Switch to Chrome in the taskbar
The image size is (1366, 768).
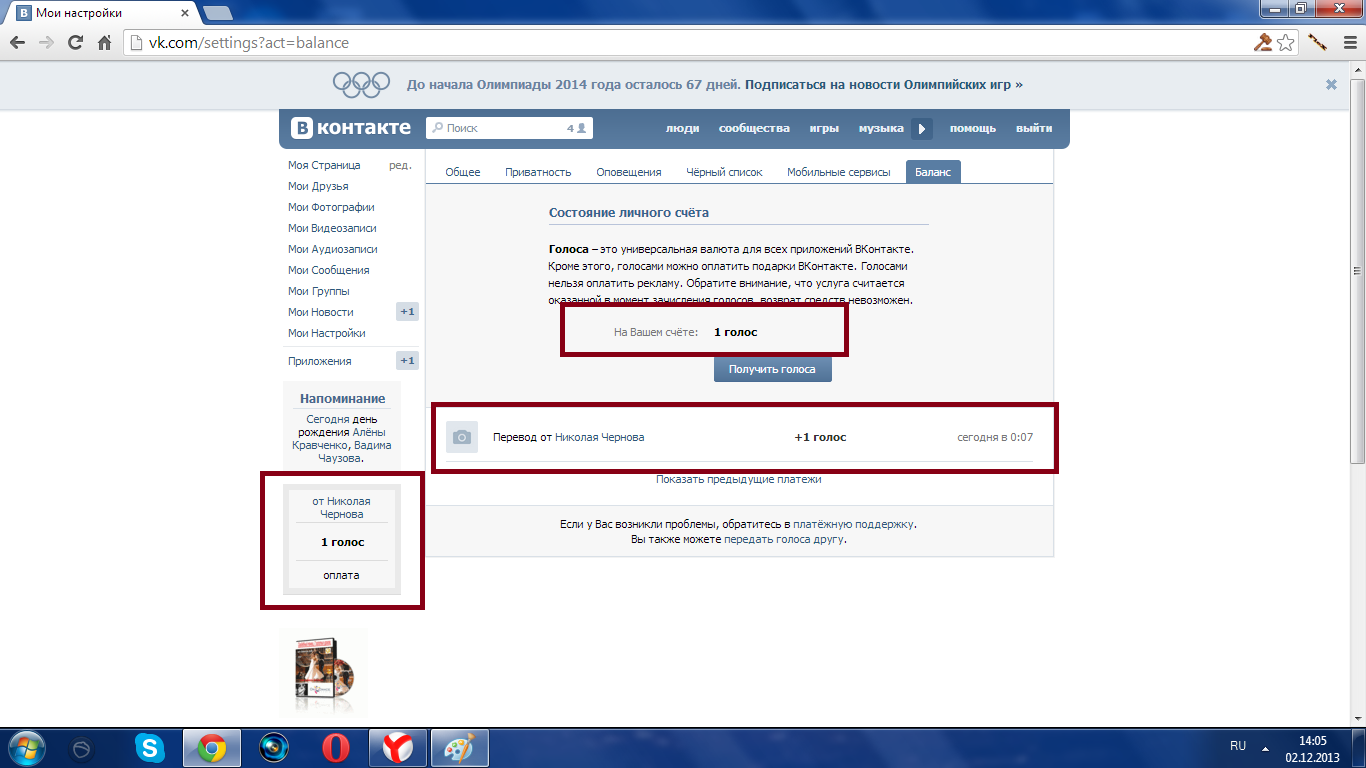(210, 748)
